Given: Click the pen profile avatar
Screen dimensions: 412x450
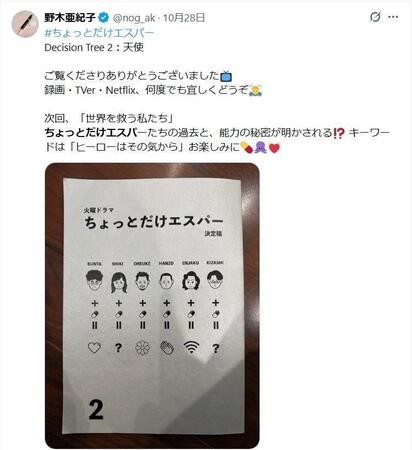Looking at the screenshot, I should point(25,24).
